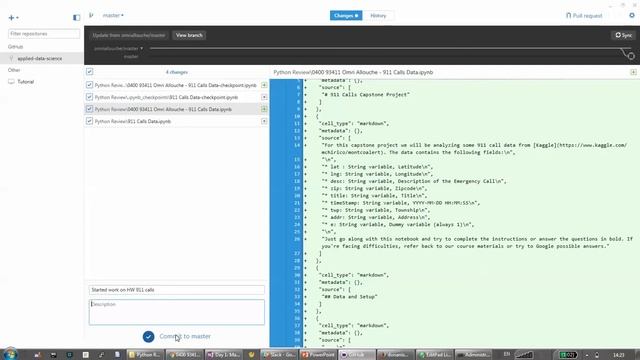Sync the repository
This screenshot has width=640, height=360.
[x=623, y=35]
